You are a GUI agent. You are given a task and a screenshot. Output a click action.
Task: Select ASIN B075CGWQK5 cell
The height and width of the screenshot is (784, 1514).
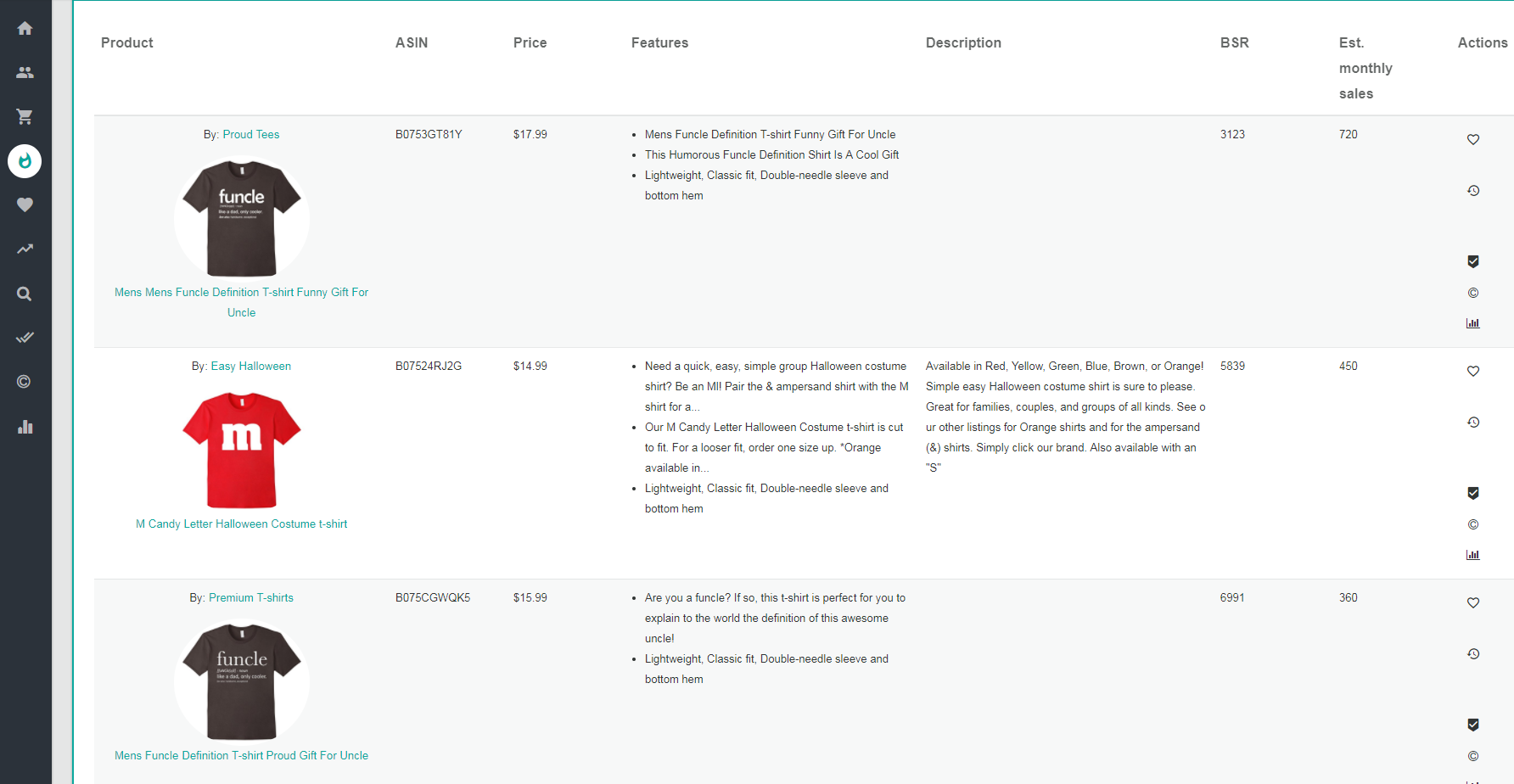433,597
